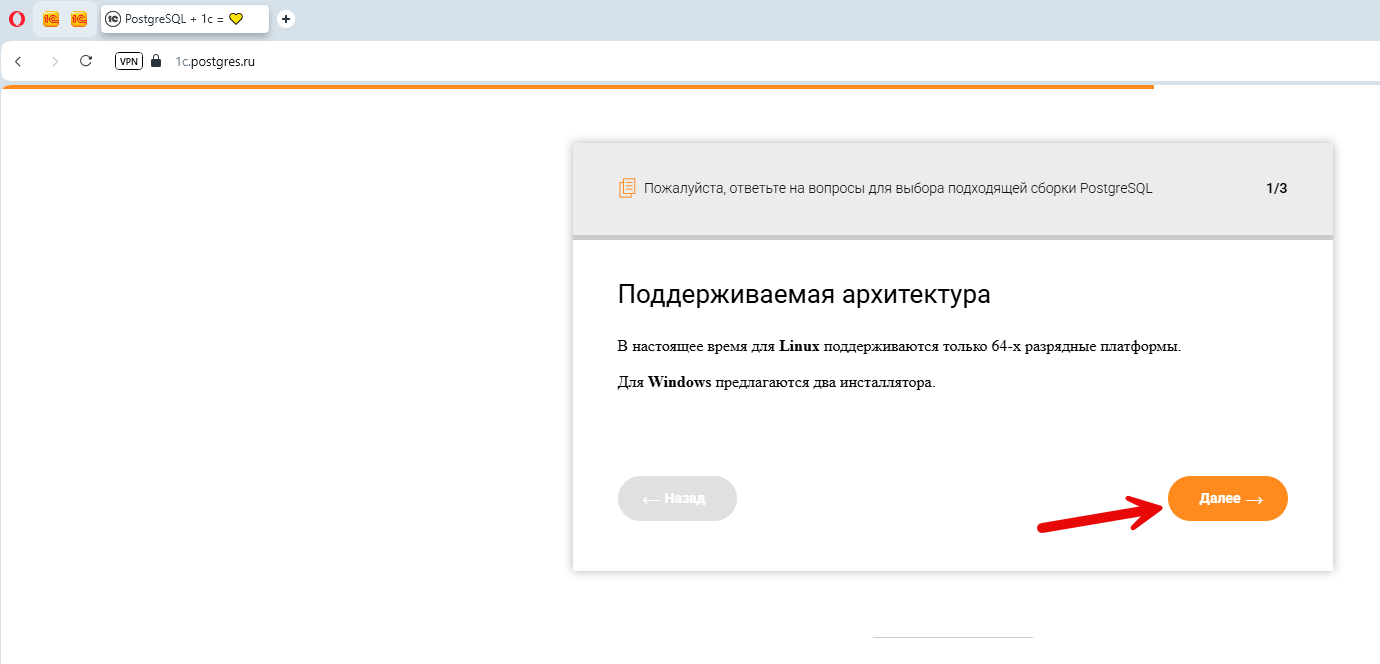Toggle the VPN badge in address bar
1380x664 pixels.
(x=129, y=61)
